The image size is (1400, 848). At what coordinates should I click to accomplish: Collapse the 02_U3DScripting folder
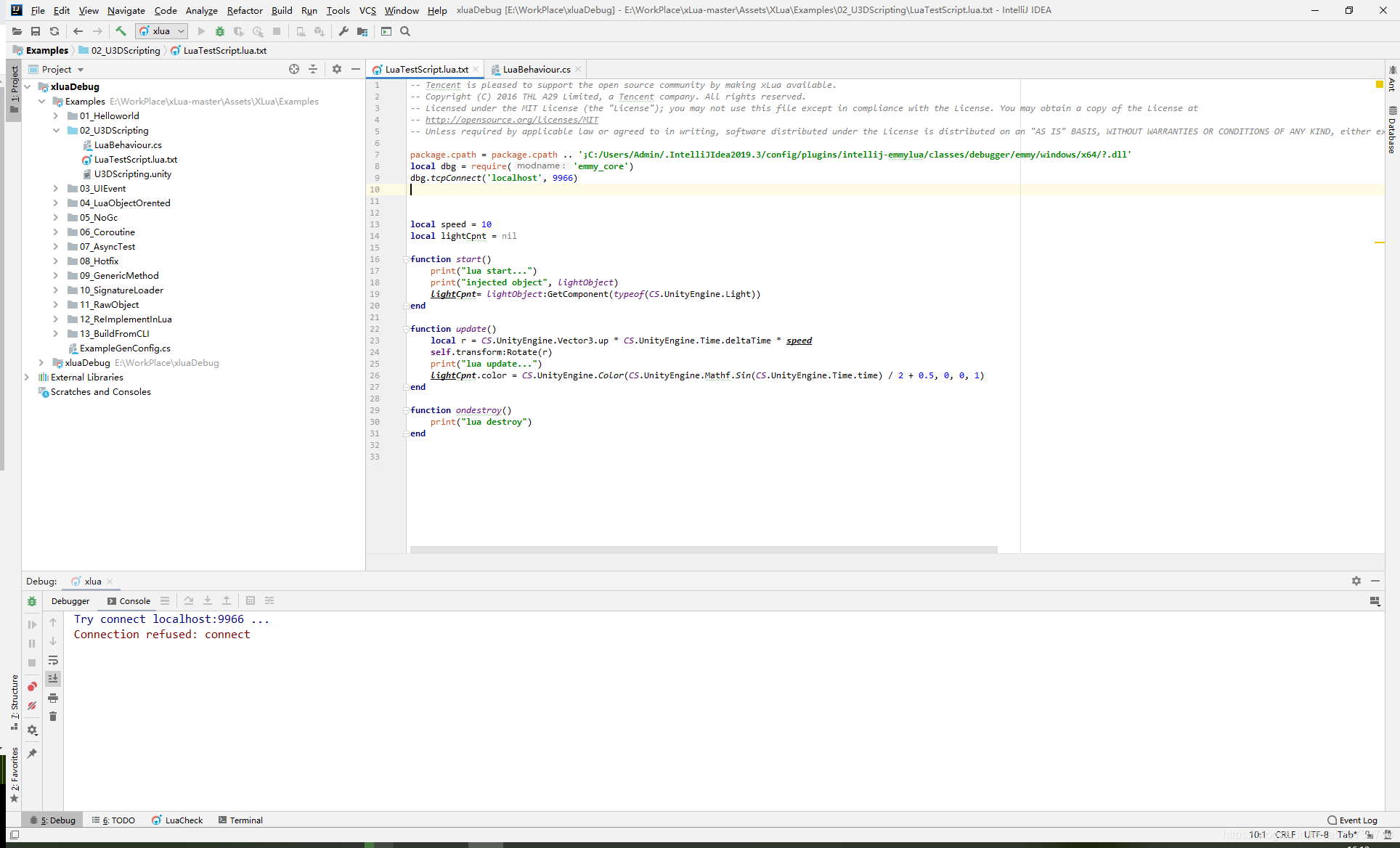tap(56, 131)
